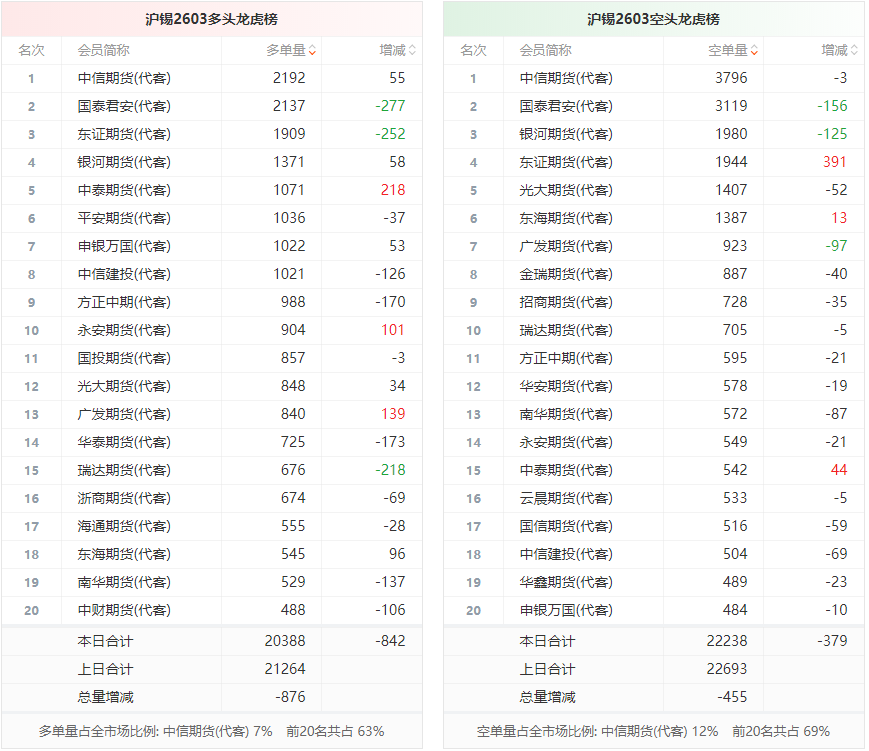The width and height of the screenshot is (869, 751).
Task: Select 国泰君安(代客) in long ranking
Action: [124, 106]
